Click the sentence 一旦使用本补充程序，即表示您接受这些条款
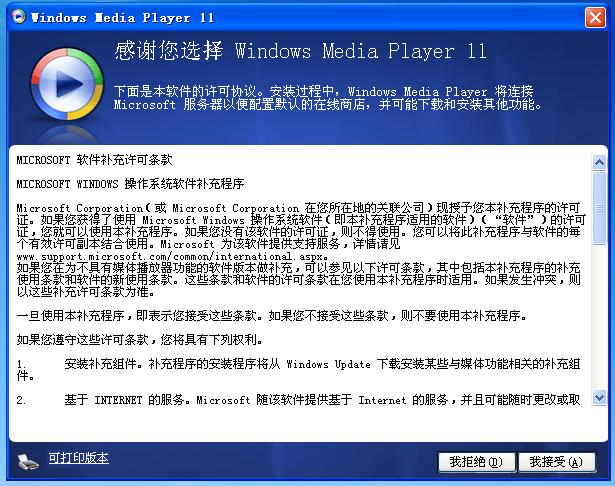Screen dimensions: 615x486 click(139, 315)
